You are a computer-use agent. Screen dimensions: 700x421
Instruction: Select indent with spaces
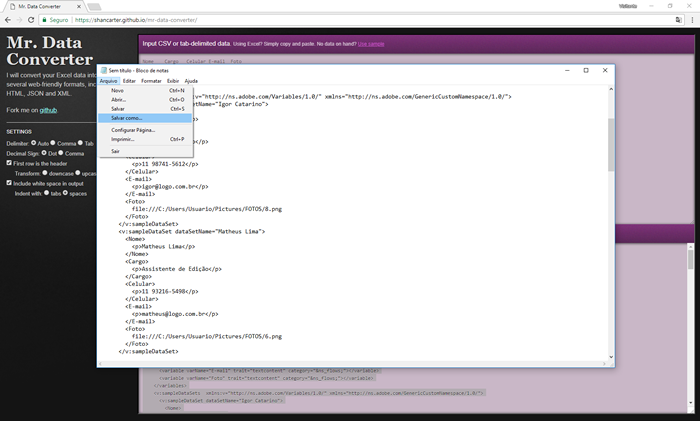[65, 193]
